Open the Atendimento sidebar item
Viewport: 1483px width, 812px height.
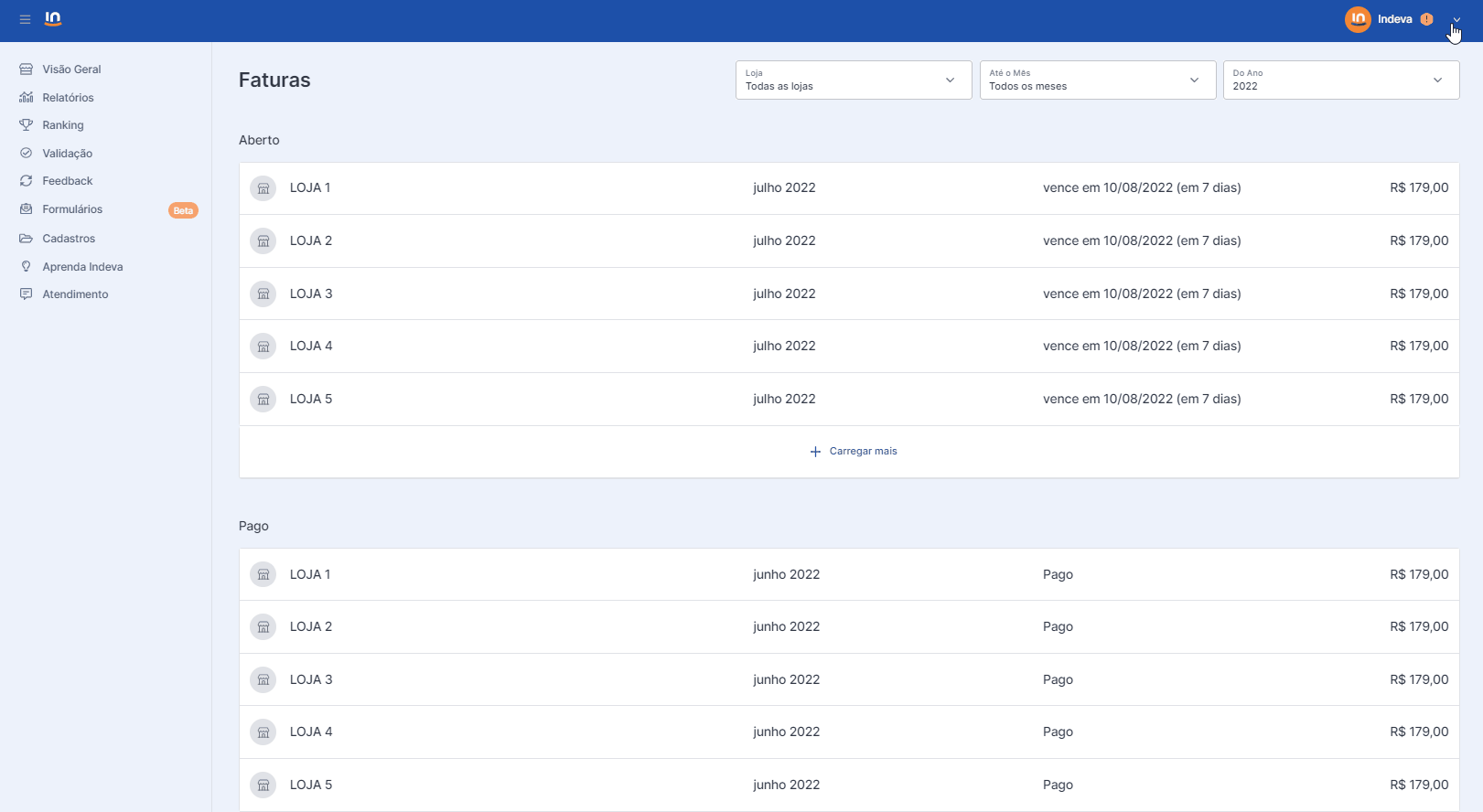click(x=75, y=294)
